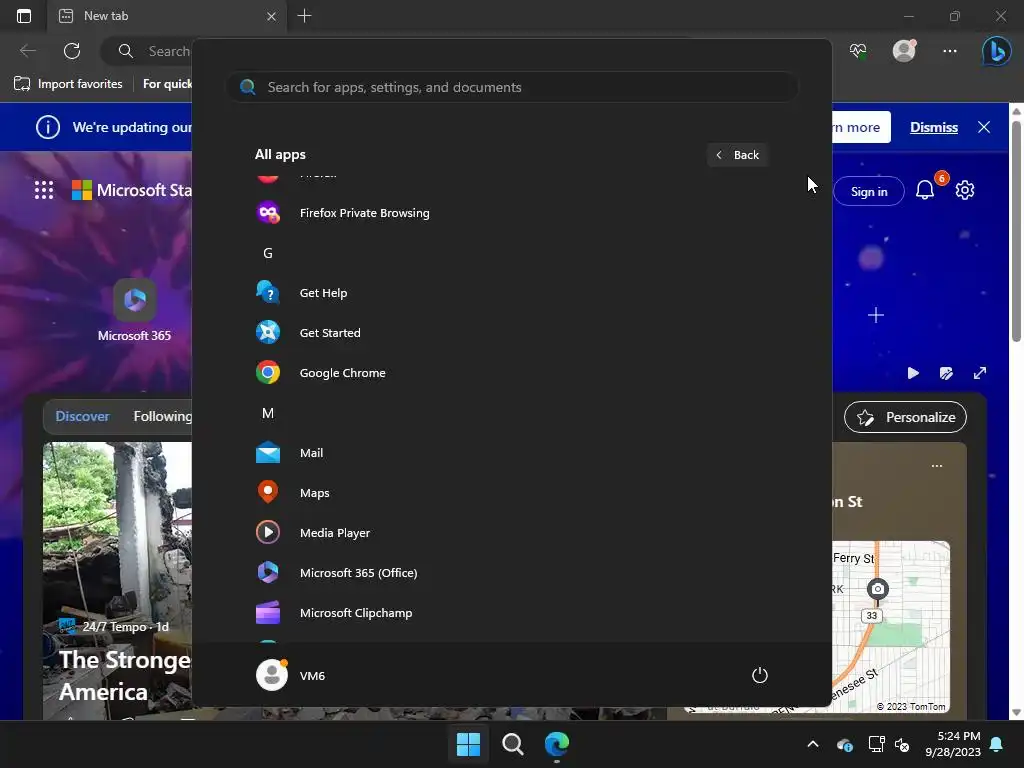Click Personalize feed button
Image resolution: width=1024 pixels, height=768 pixels.
[905, 417]
